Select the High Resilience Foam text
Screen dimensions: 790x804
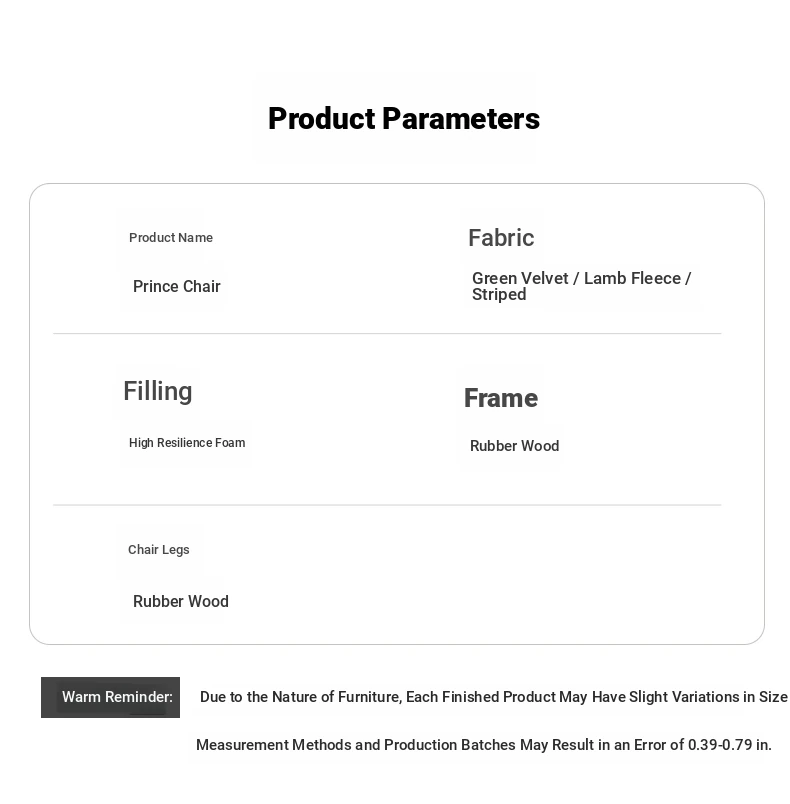pos(187,443)
